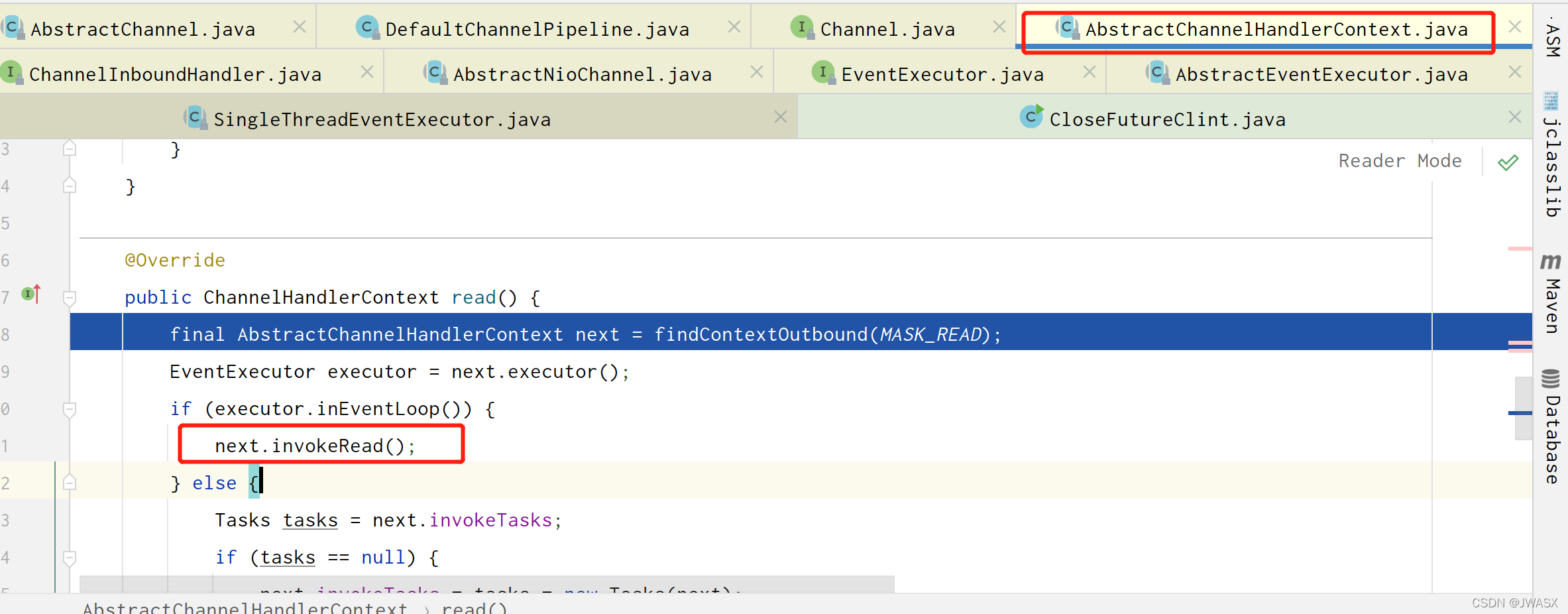This screenshot has width=1568, height=614.
Task: Close AbstractEventExecutor.java tab
Action: [x=1515, y=72]
